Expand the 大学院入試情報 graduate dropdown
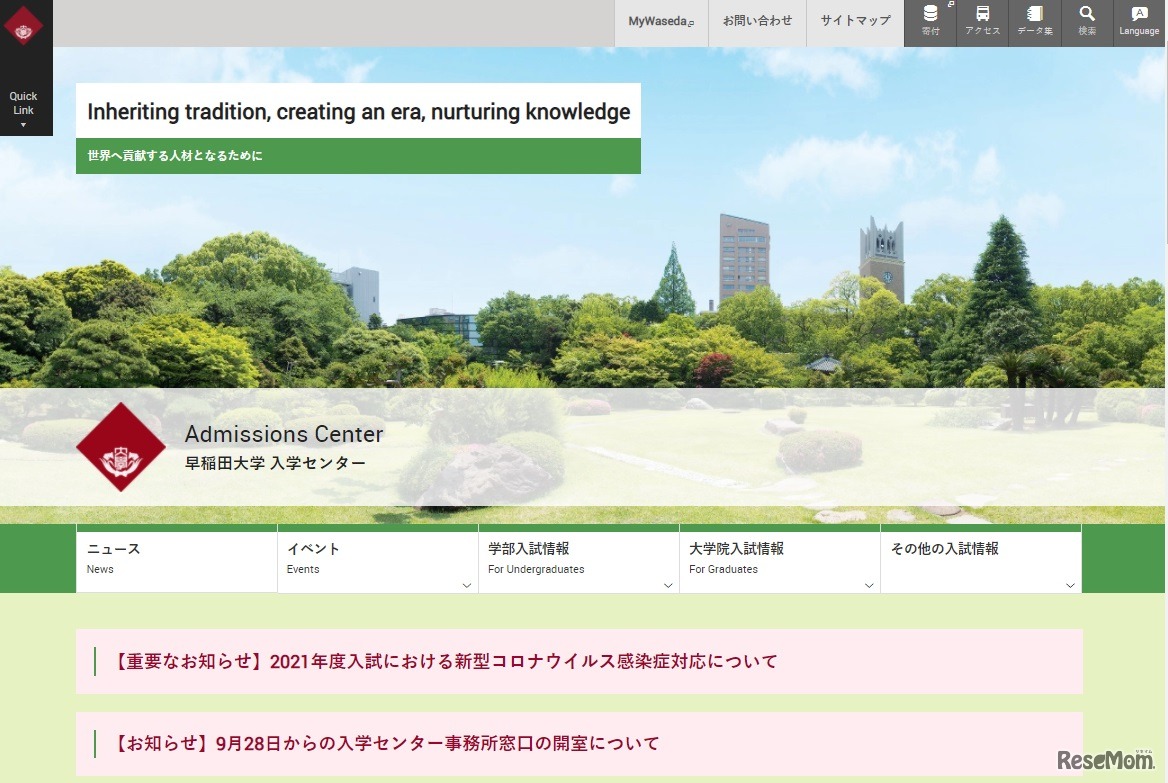The image size is (1168, 783). click(869, 585)
